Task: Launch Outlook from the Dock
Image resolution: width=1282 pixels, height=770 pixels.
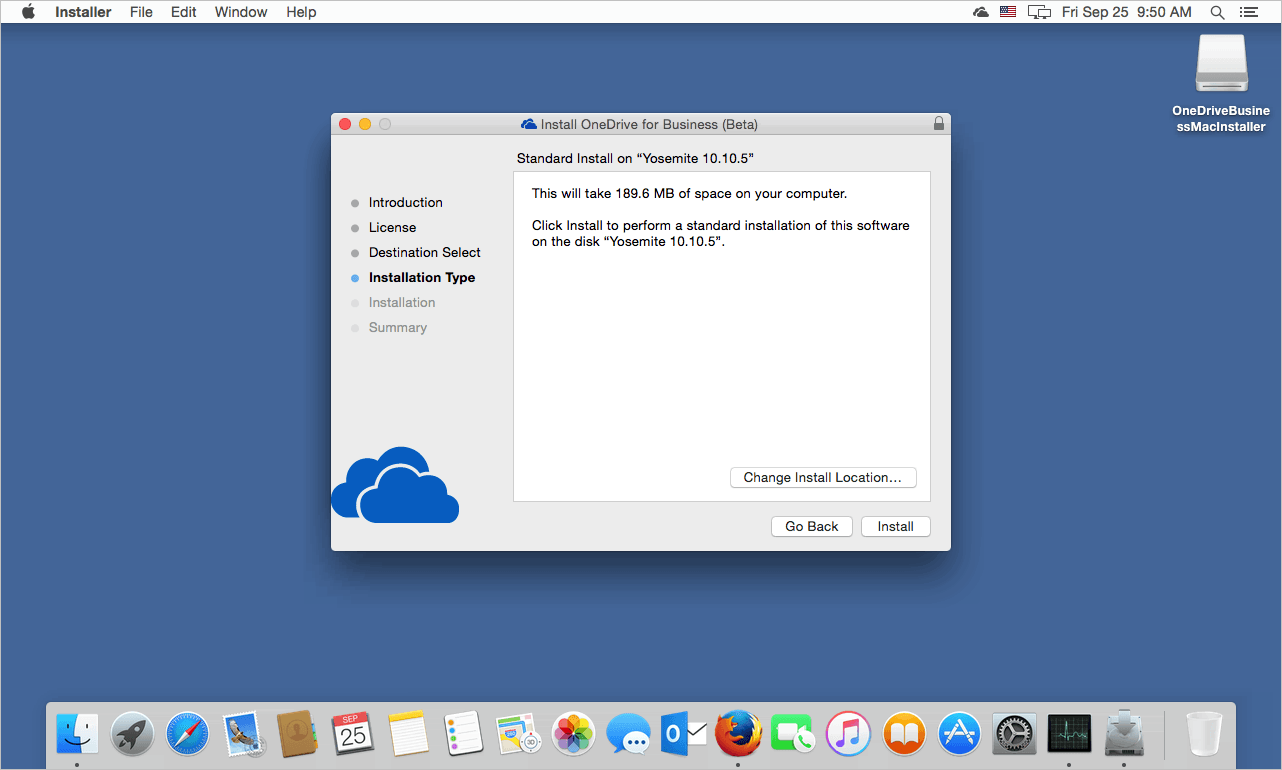Action: [x=684, y=735]
